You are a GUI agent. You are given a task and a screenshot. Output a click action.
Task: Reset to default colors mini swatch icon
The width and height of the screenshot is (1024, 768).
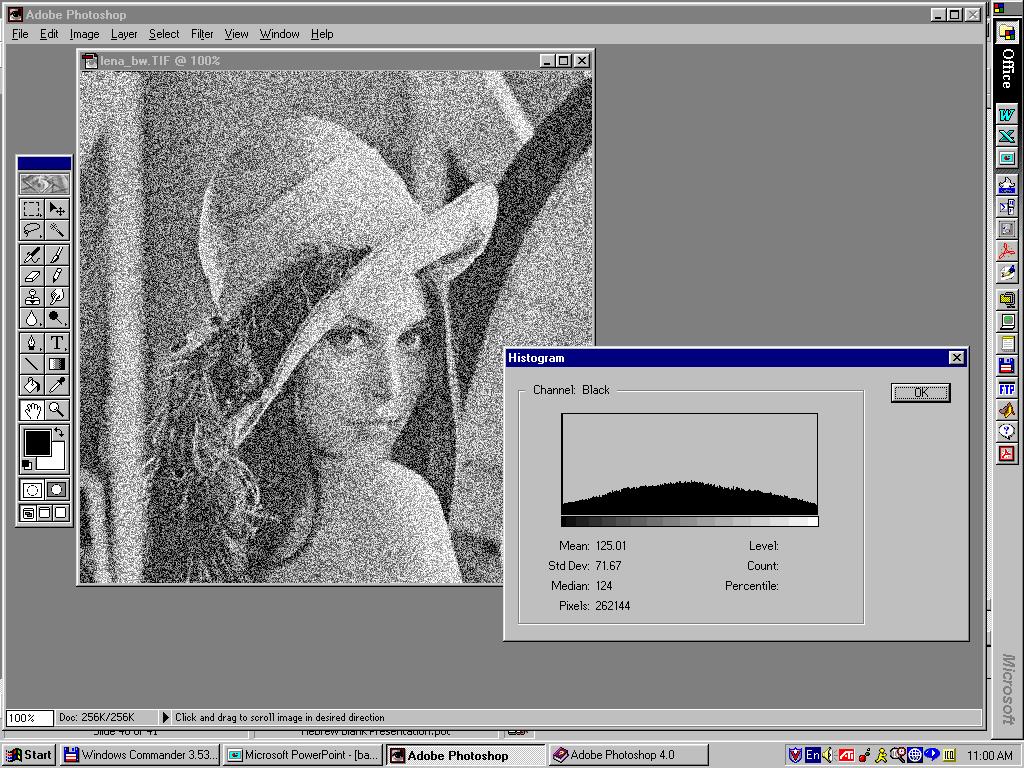tap(27, 465)
